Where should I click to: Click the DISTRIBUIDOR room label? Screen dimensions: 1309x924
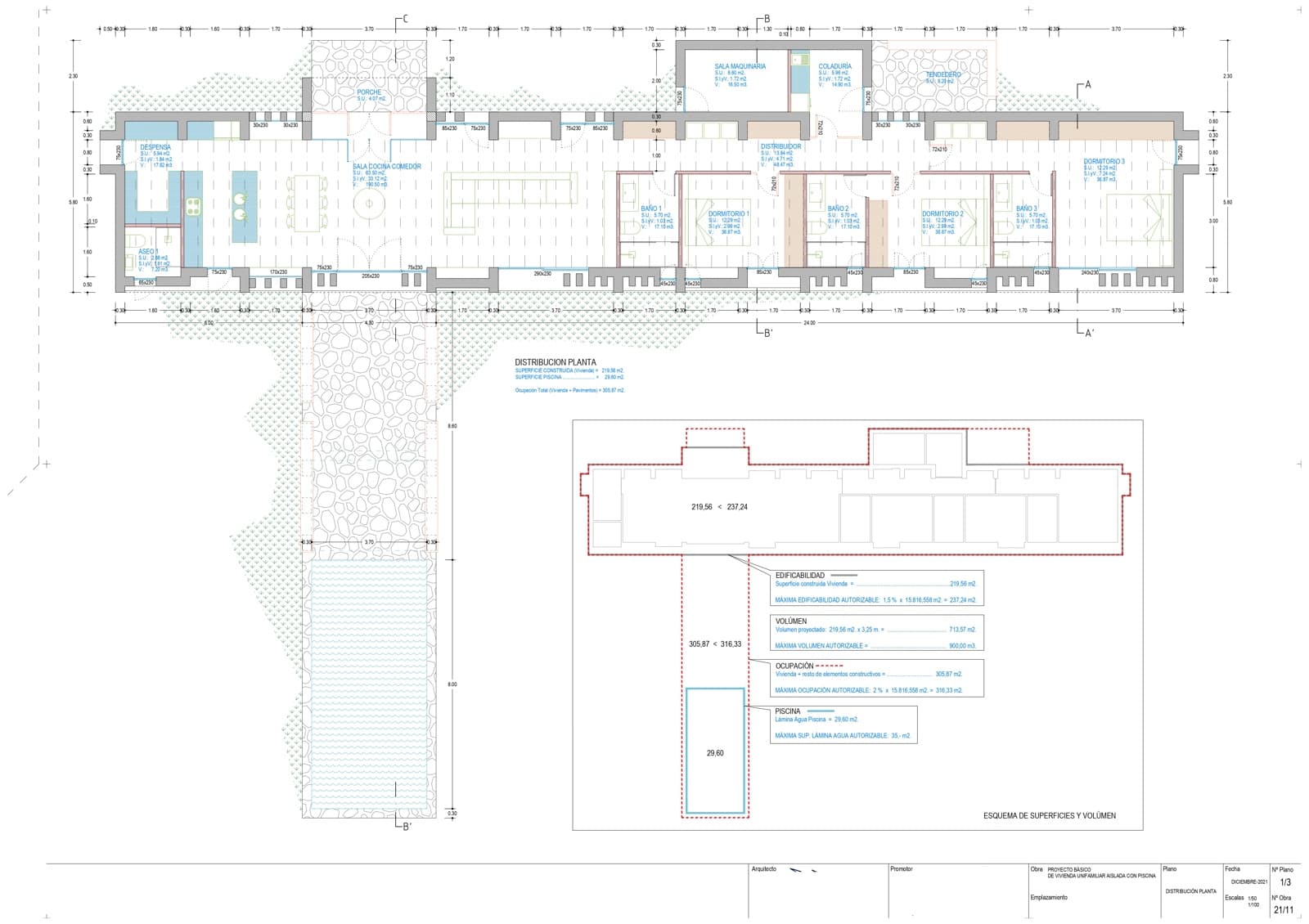pos(780,146)
